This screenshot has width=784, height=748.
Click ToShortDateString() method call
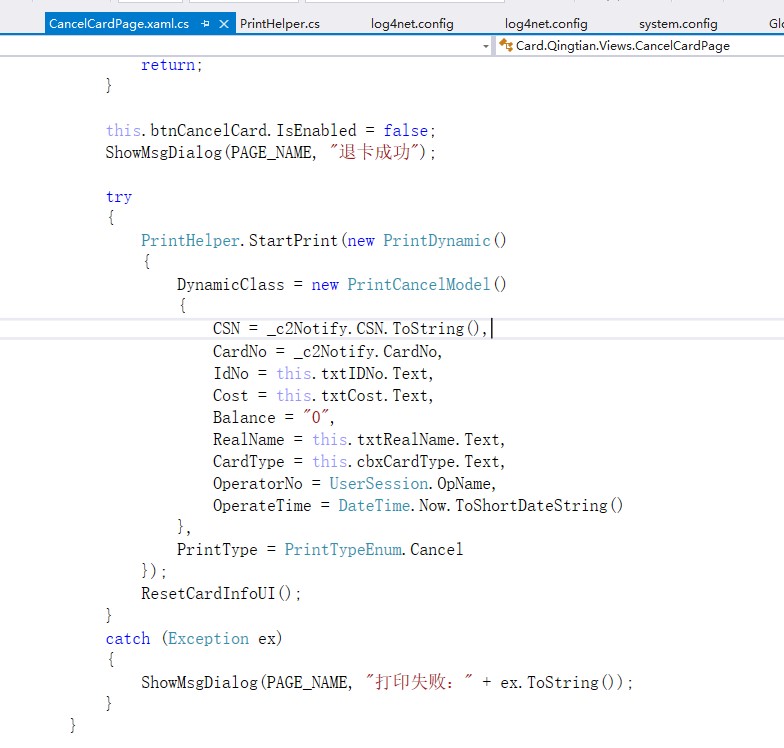(539, 506)
